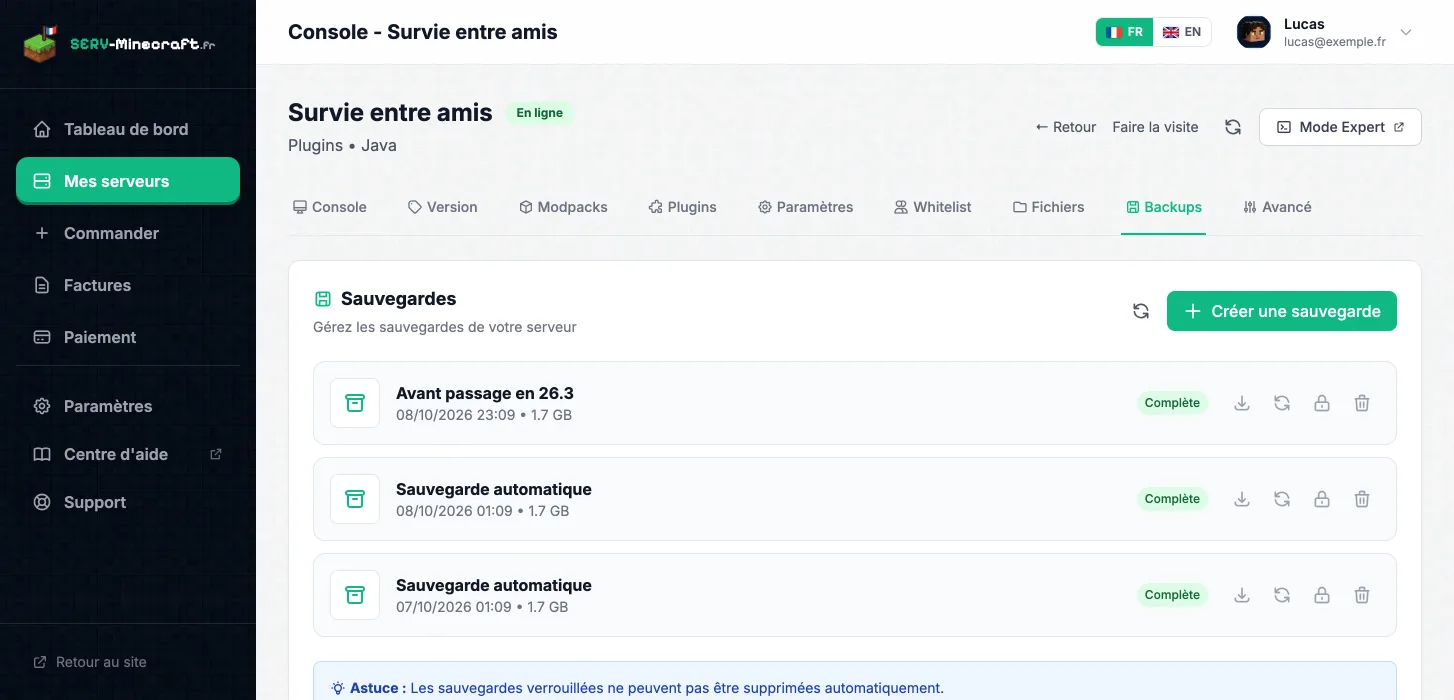Switch to the Version tab
This screenshot has height=700, width=1454.
[x=443, y=207]
